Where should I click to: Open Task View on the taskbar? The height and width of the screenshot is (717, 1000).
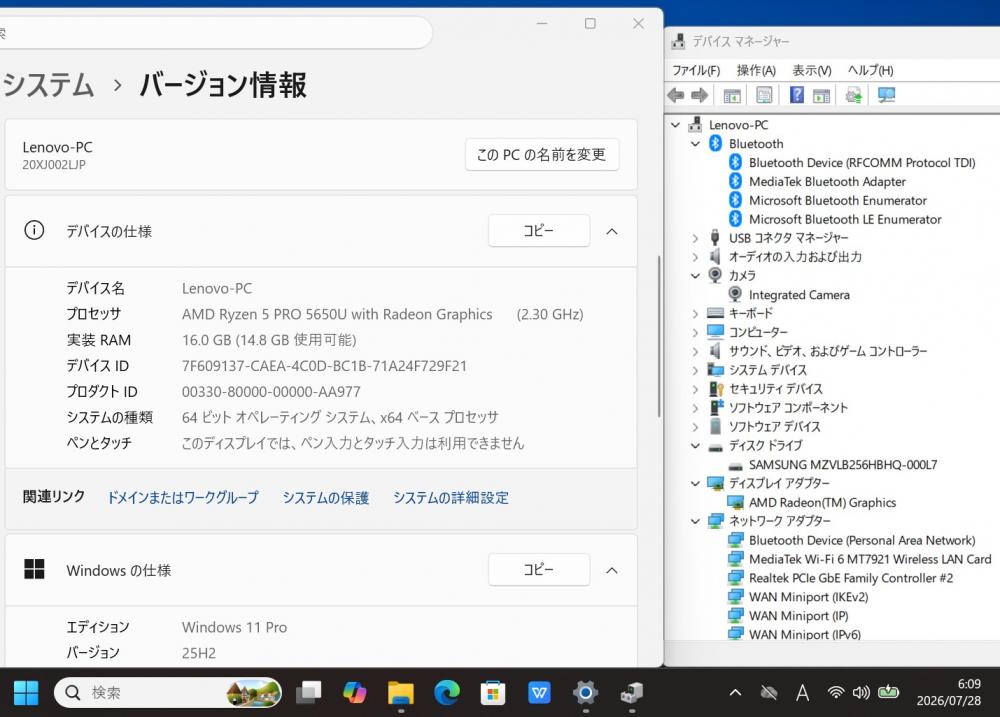click(309, 693)
